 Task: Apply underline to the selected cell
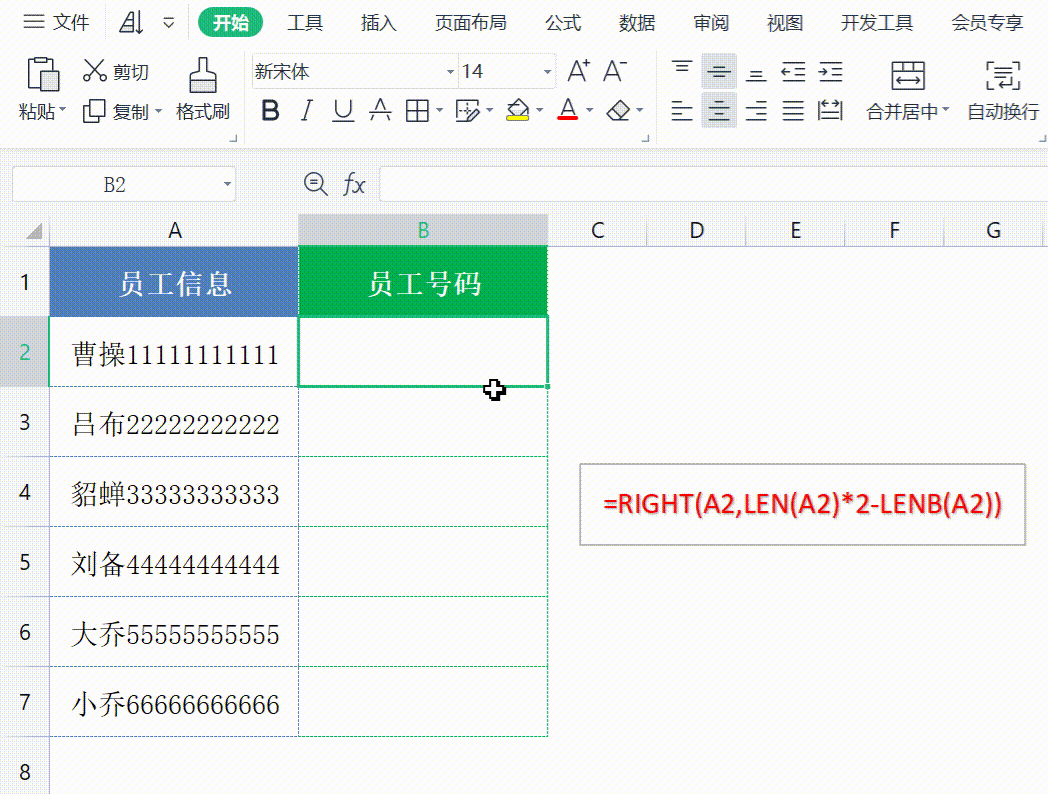click(x=342, y=111)
